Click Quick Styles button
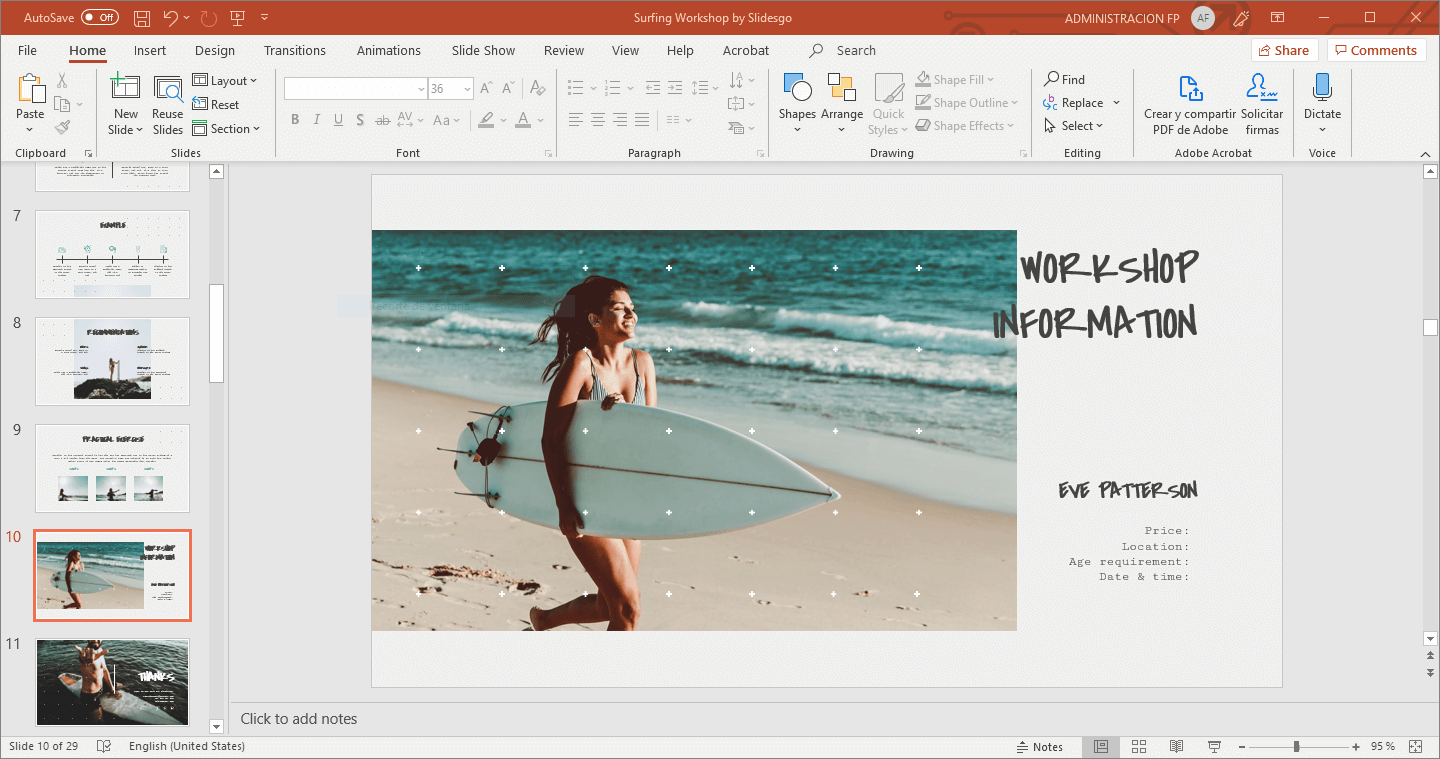Image resolution: width=1440 pixels, height=759 pixels. point(888,104)
